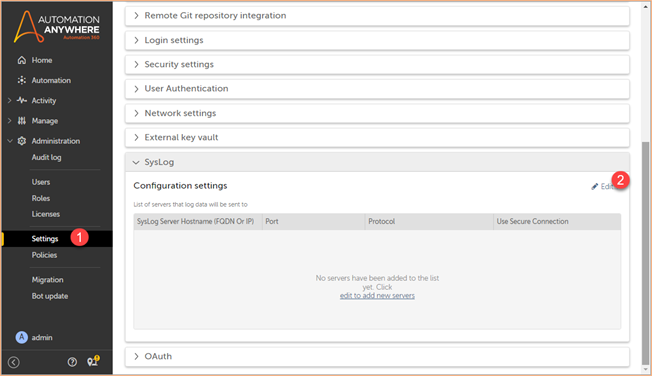Click the Manage sliders icon
This screenshot has height=376, width=652.
tap(22, 121)
